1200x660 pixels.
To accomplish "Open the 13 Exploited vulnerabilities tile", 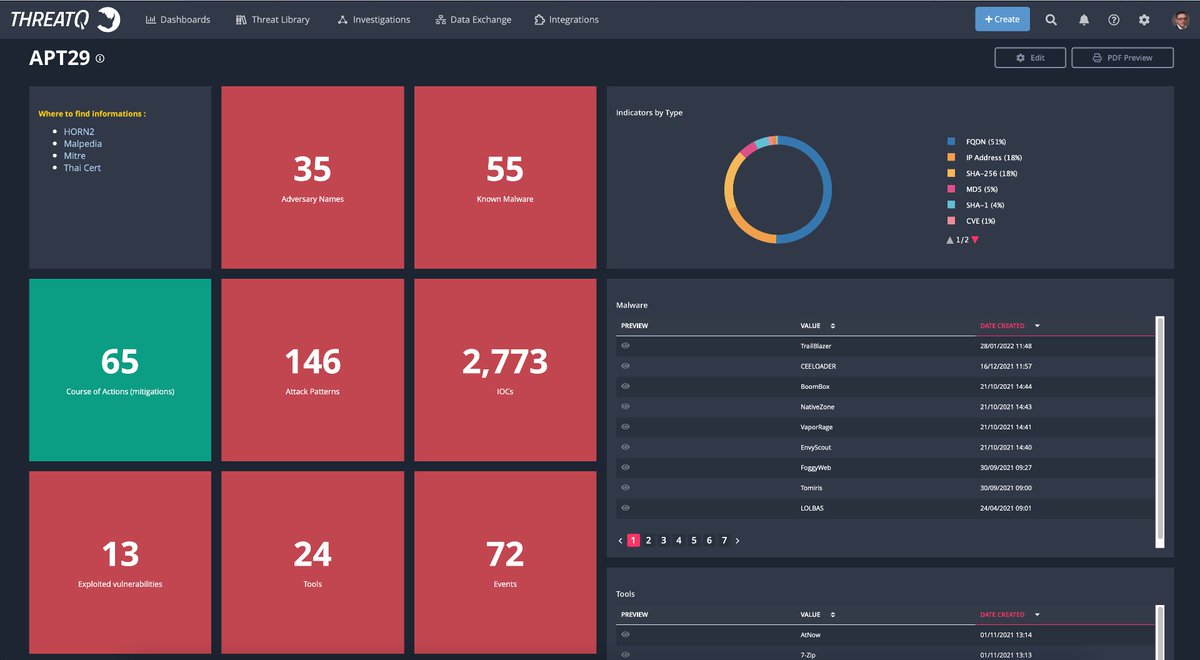I will coord(120,563).
